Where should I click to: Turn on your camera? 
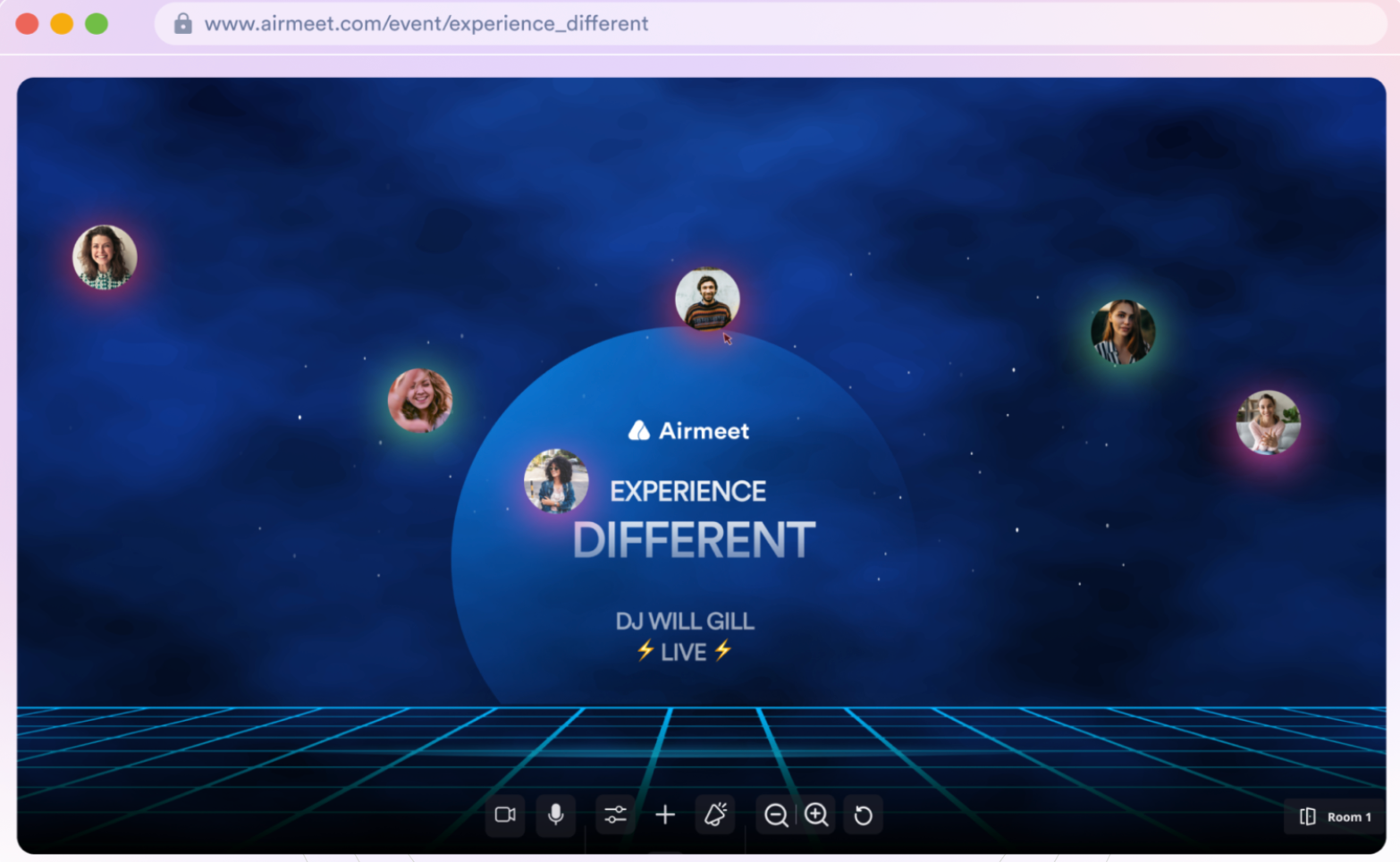click(x=505, y=815)
